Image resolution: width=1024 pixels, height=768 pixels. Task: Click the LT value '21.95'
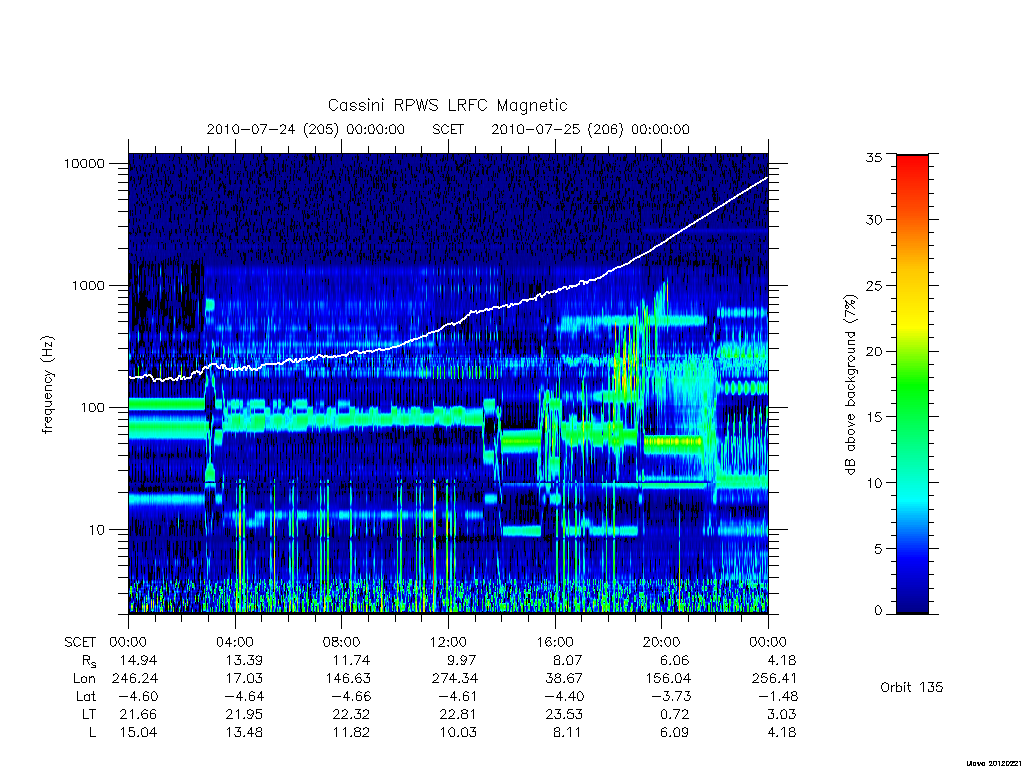tap(244, 714)
